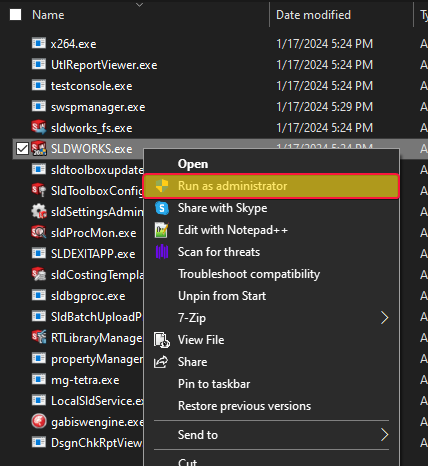The image size is (428, 466).
Task: Select the x264.exe file name
Action: pos(74,44)
